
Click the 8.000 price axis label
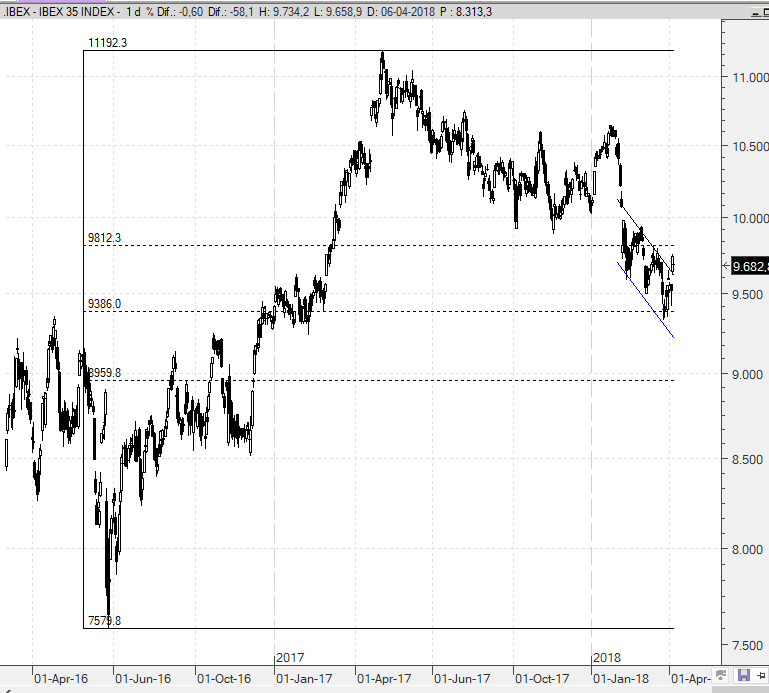tap(747, 549)
